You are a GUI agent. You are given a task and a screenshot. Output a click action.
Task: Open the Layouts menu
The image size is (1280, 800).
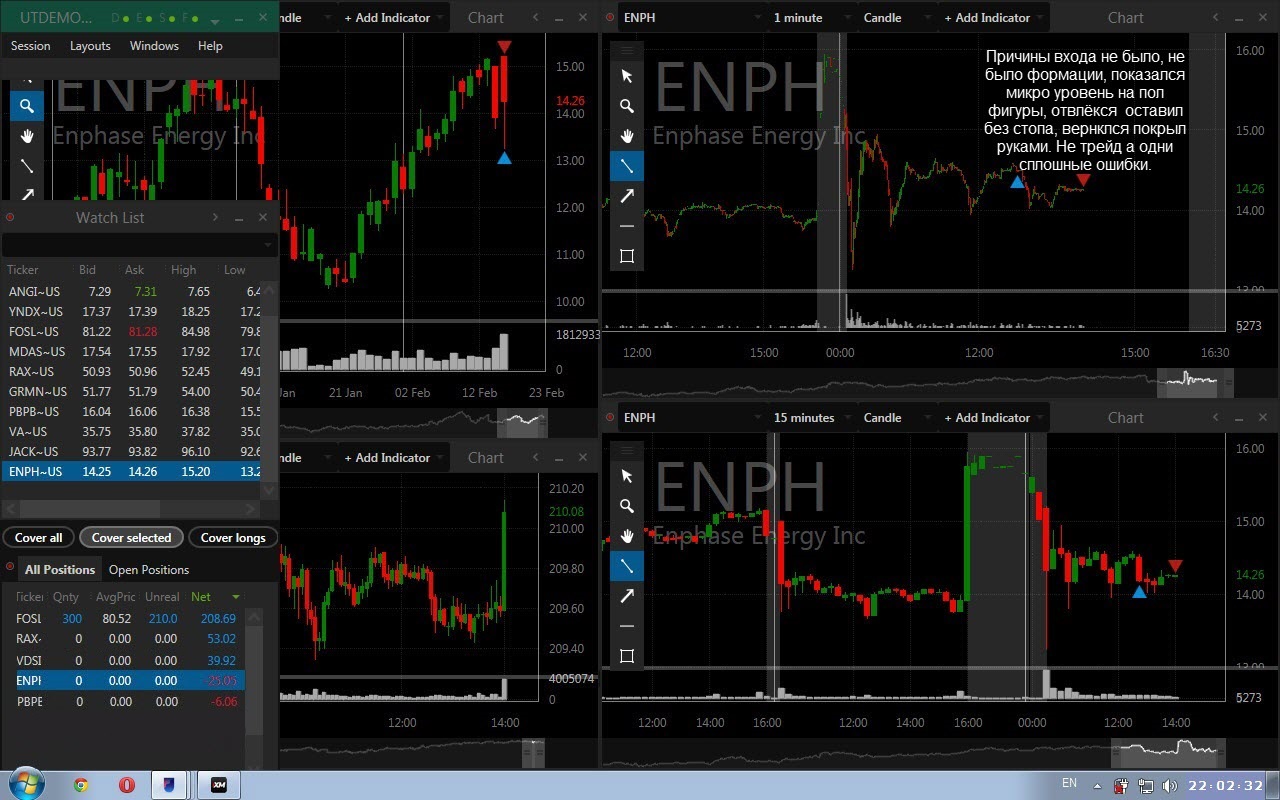90,45
